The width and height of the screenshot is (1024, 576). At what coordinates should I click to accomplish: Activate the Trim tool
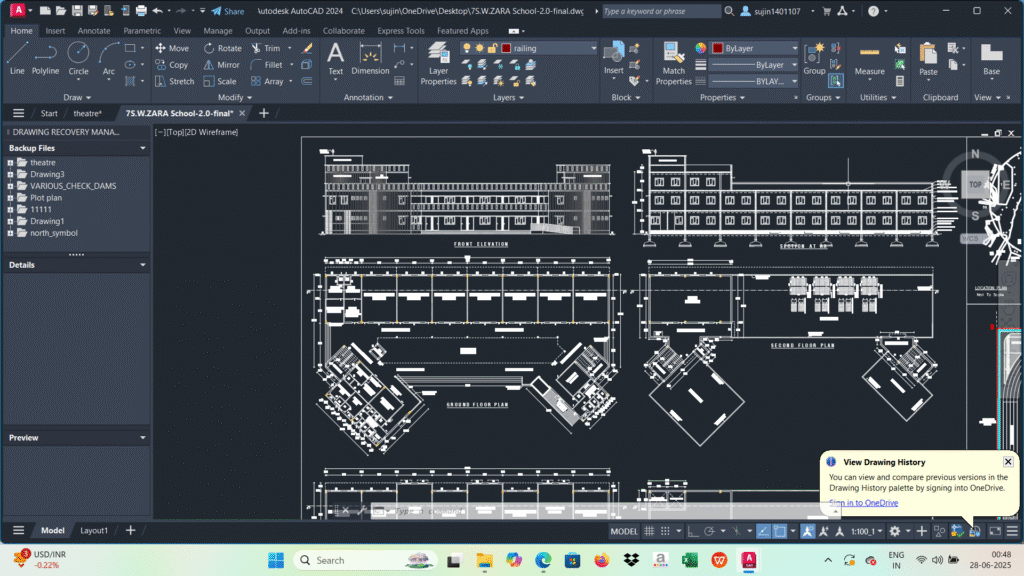[x=266, y=48]
